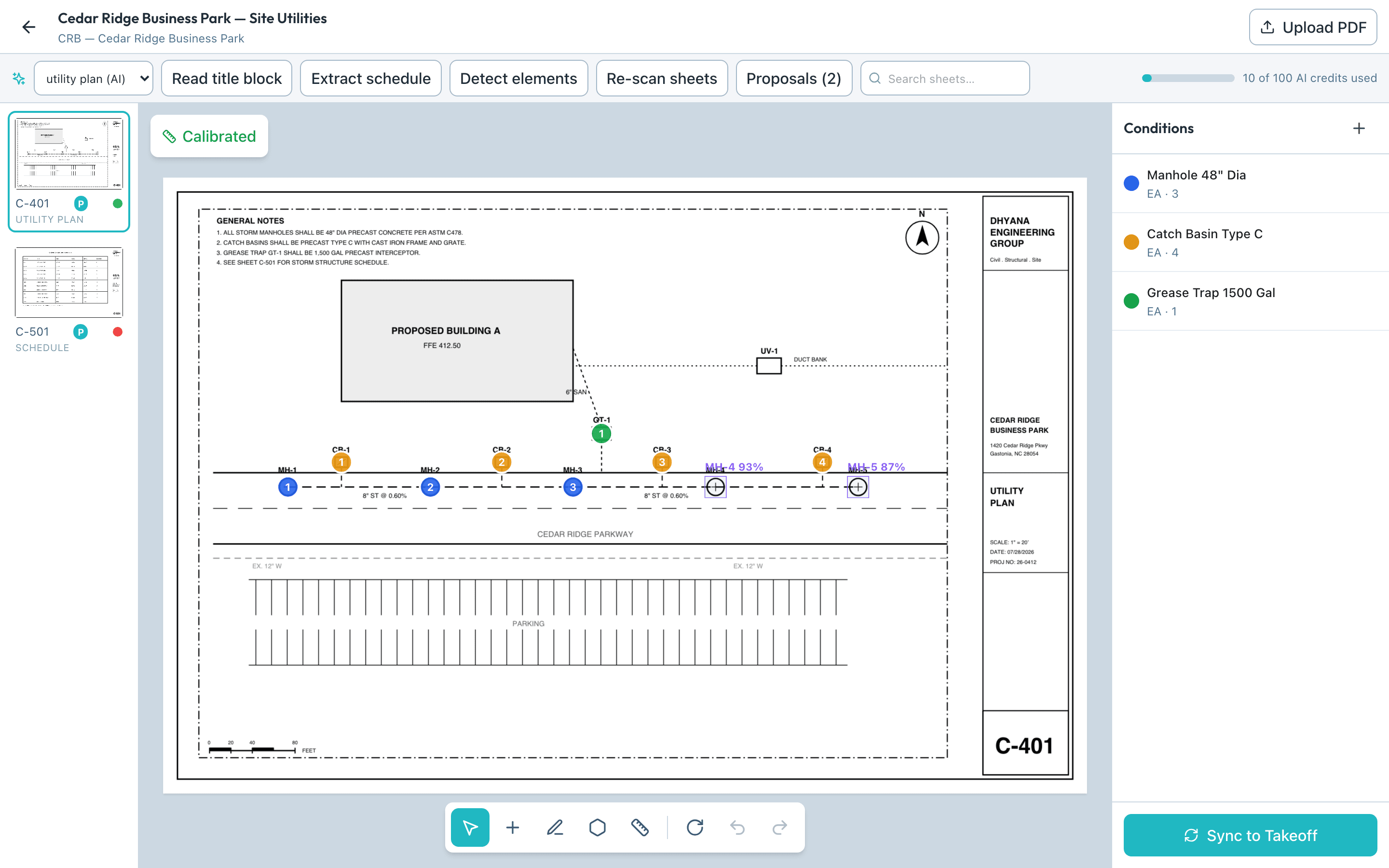1389x868 pixels.
Task: Select blue manhole marker 2 at MH-2
Action: pos(431,488)
